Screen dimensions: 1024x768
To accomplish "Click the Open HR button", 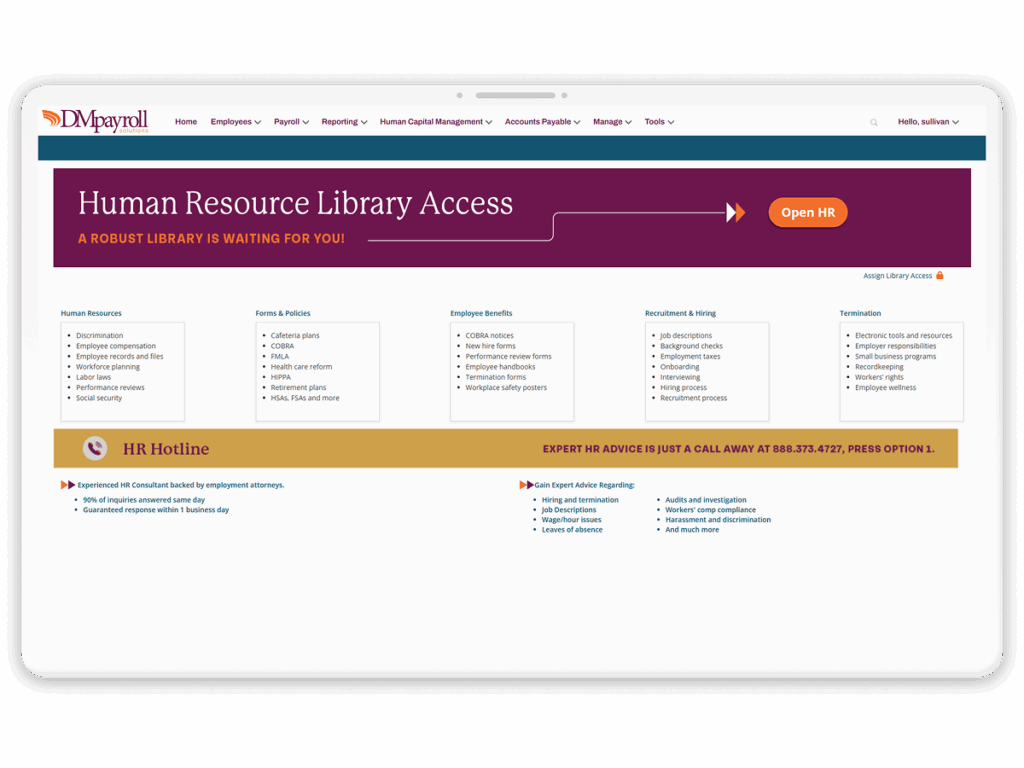I will pyautogui.click(x=808, y=212).
